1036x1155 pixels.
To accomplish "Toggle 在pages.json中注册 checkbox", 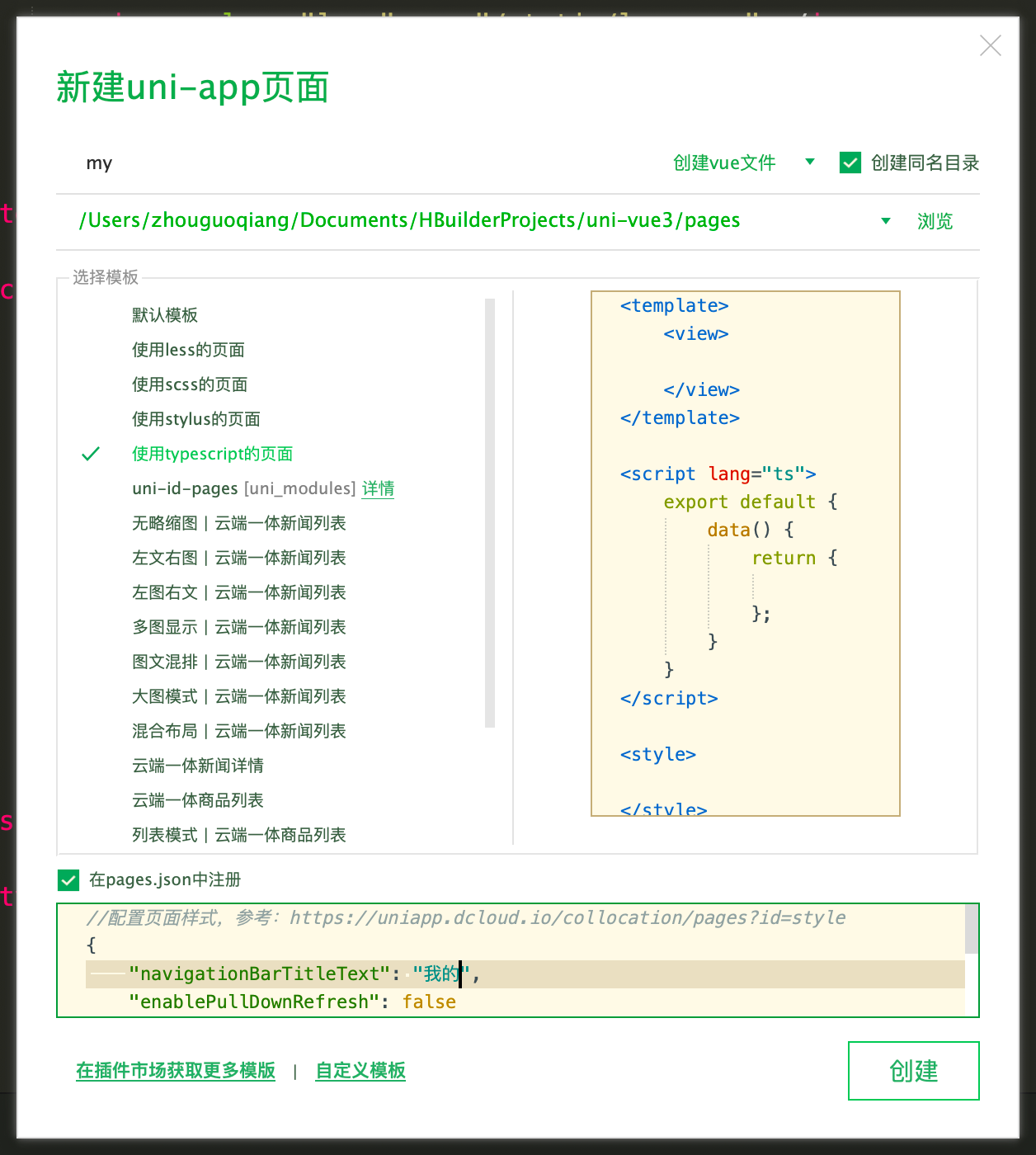I will click(x=68, y=880).
